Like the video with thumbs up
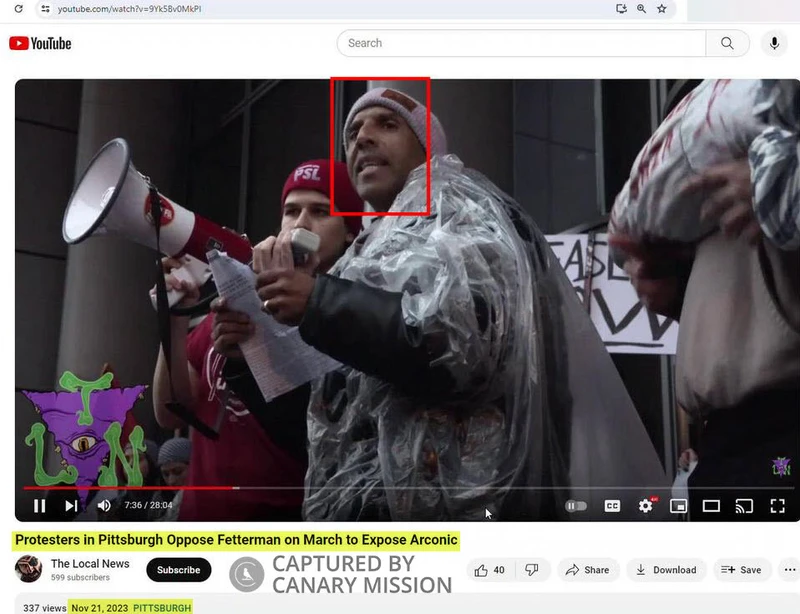The image size is (800, 614). (490, 570)
